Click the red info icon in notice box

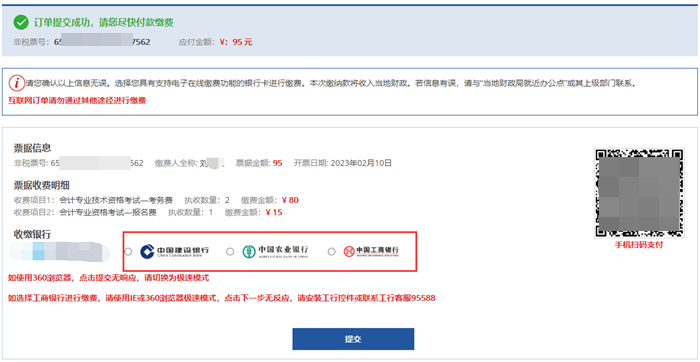(x=17, y=83)
